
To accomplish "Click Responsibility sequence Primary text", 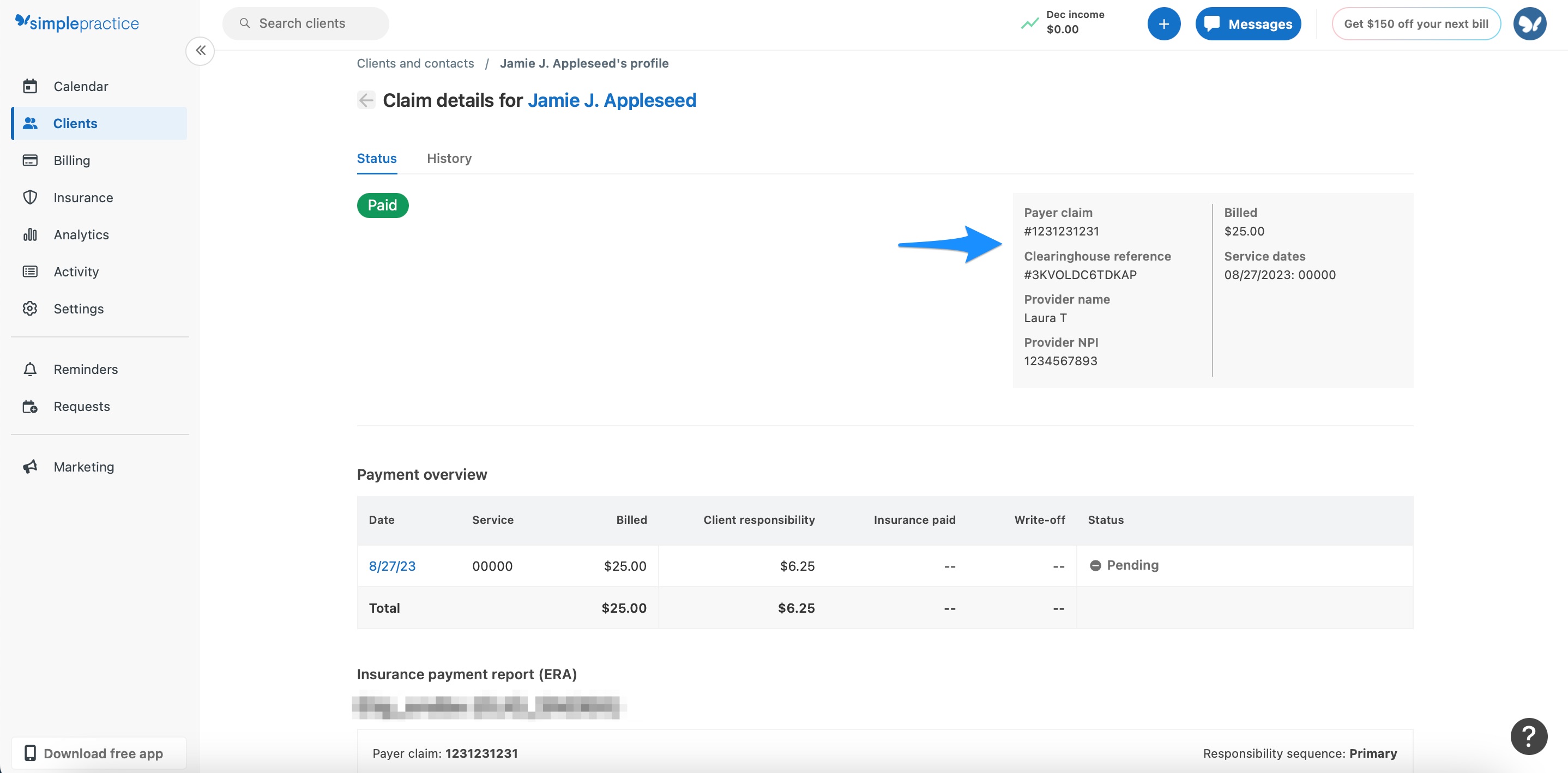I will tap(1300, 753).
